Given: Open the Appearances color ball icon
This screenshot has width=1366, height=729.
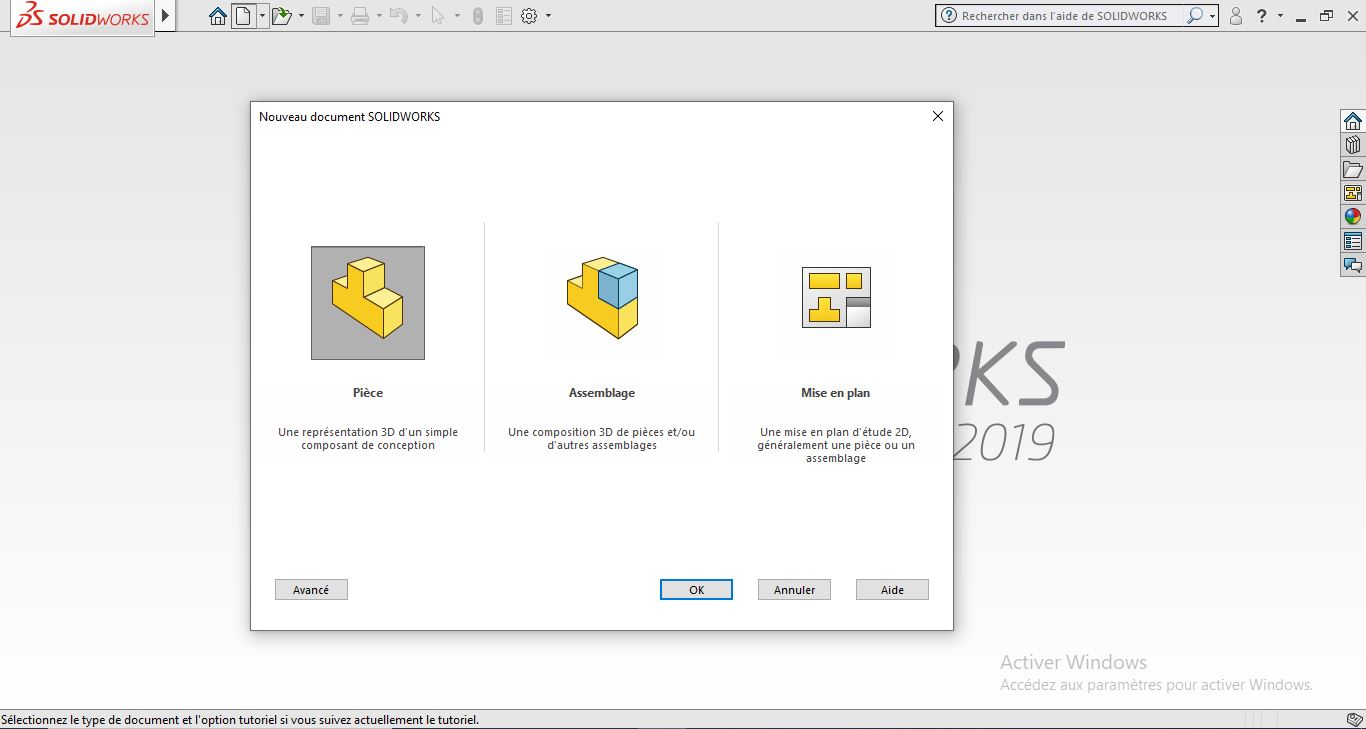Looking at the screenshot, I should [1353, 217].
